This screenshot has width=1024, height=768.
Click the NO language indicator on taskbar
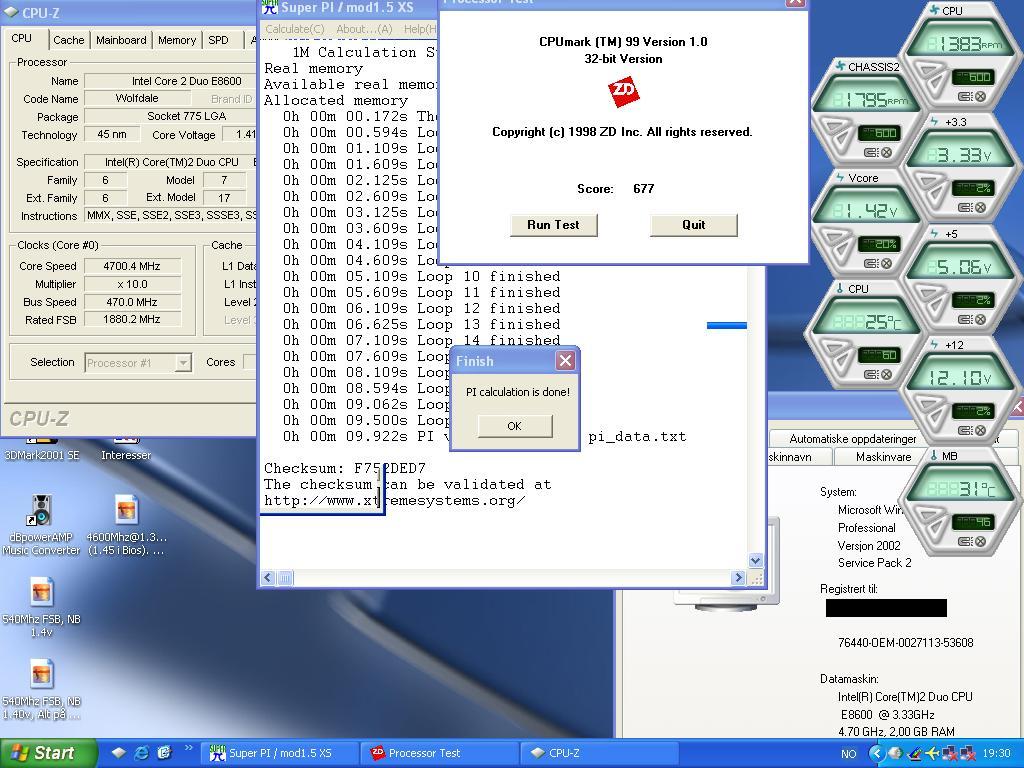coord(848,754)
